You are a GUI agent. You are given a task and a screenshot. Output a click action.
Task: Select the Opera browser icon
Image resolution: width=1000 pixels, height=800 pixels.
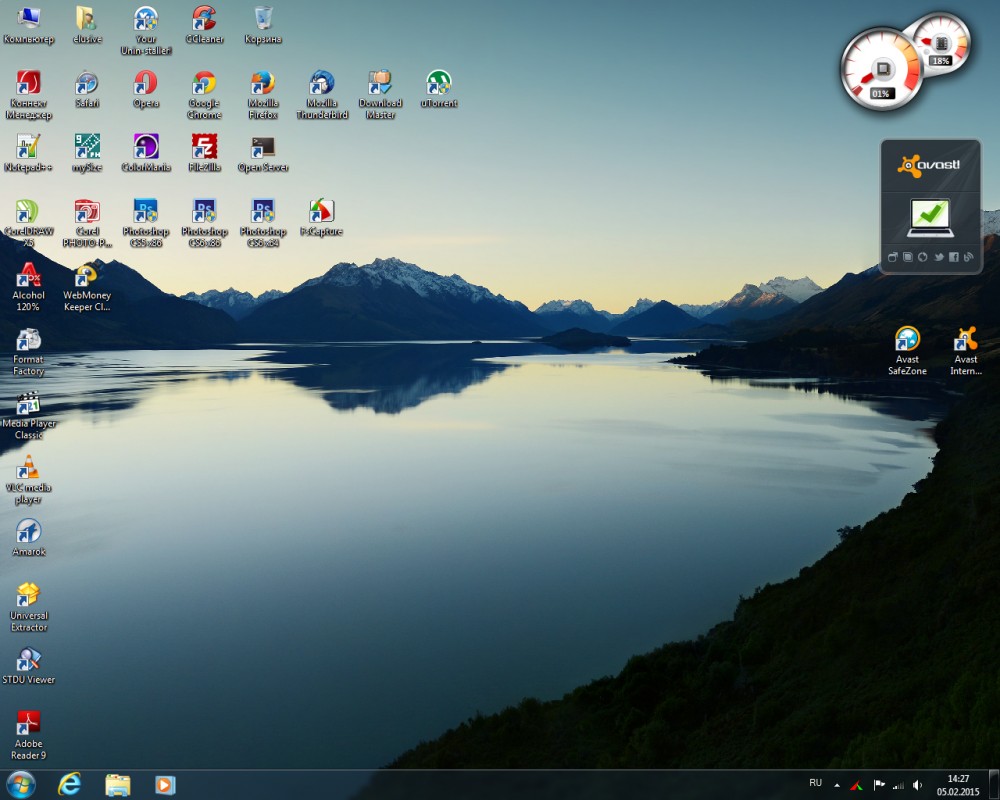[x=146, y=84]
